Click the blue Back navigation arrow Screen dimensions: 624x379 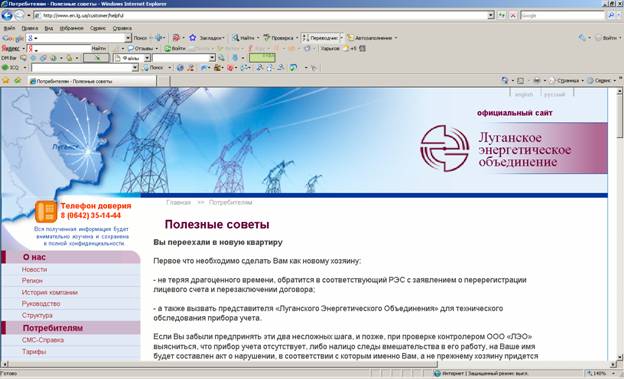(x=7, y=16)
